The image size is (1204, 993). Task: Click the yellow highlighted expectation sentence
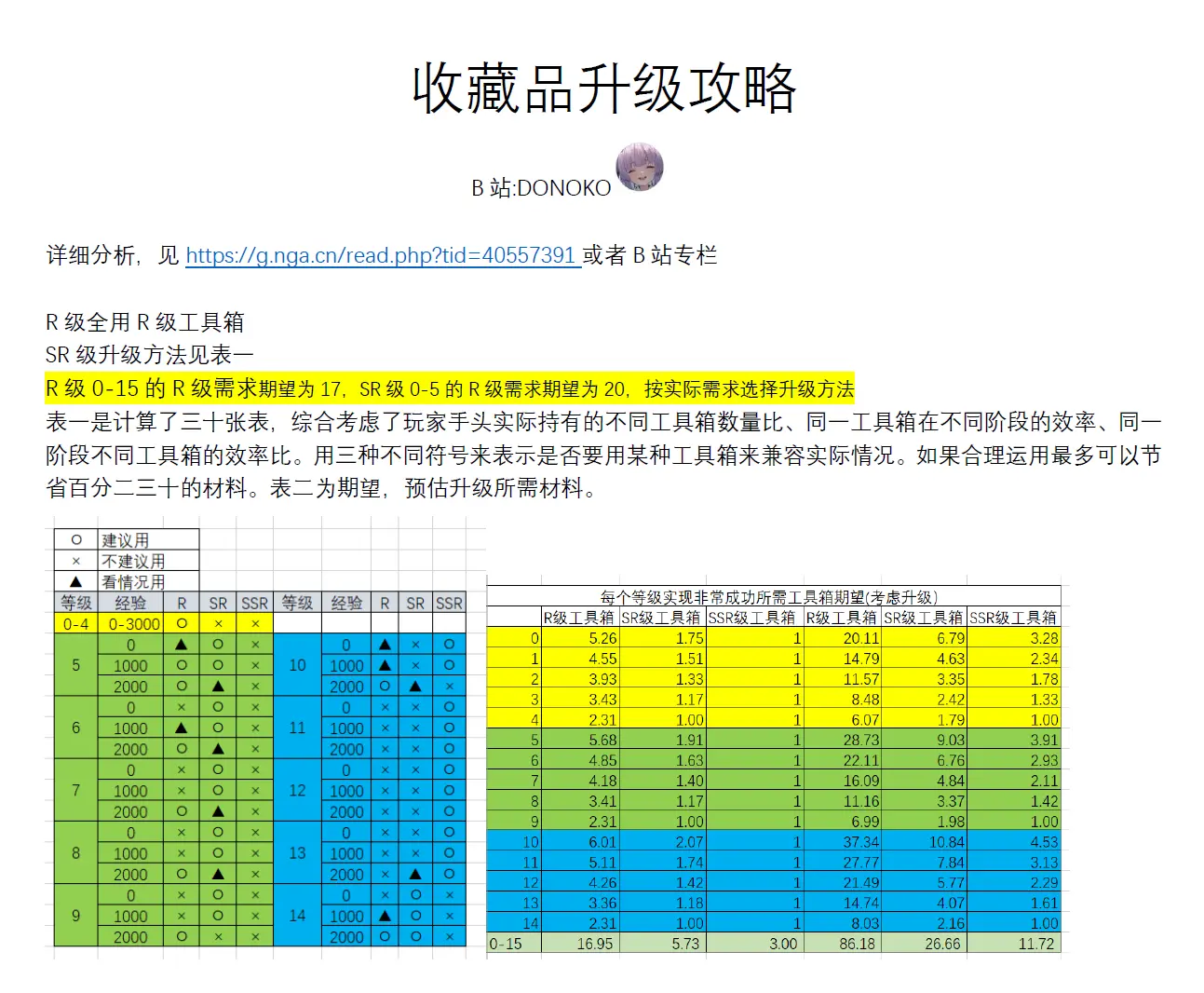(450, 388)
